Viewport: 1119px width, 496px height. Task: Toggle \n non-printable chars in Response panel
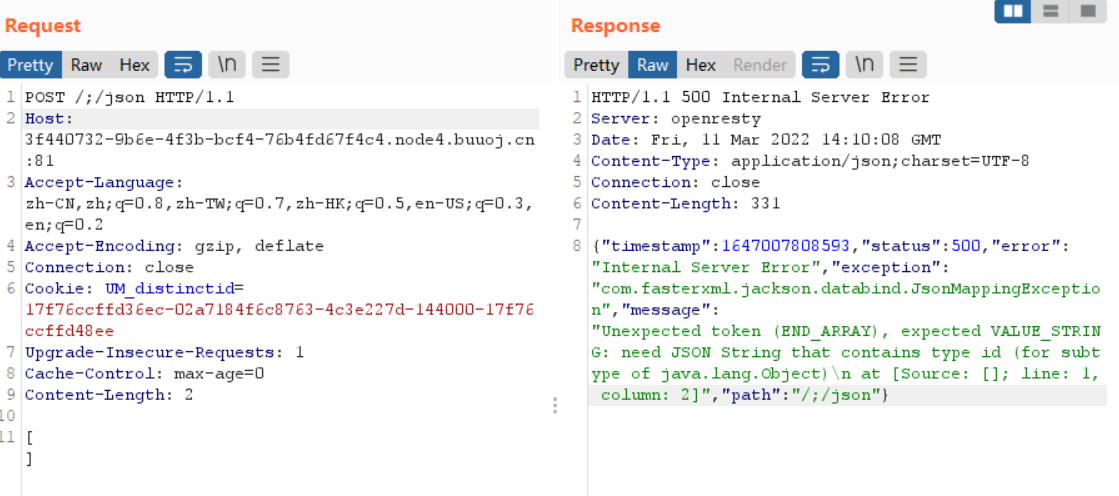click(864, 65)
